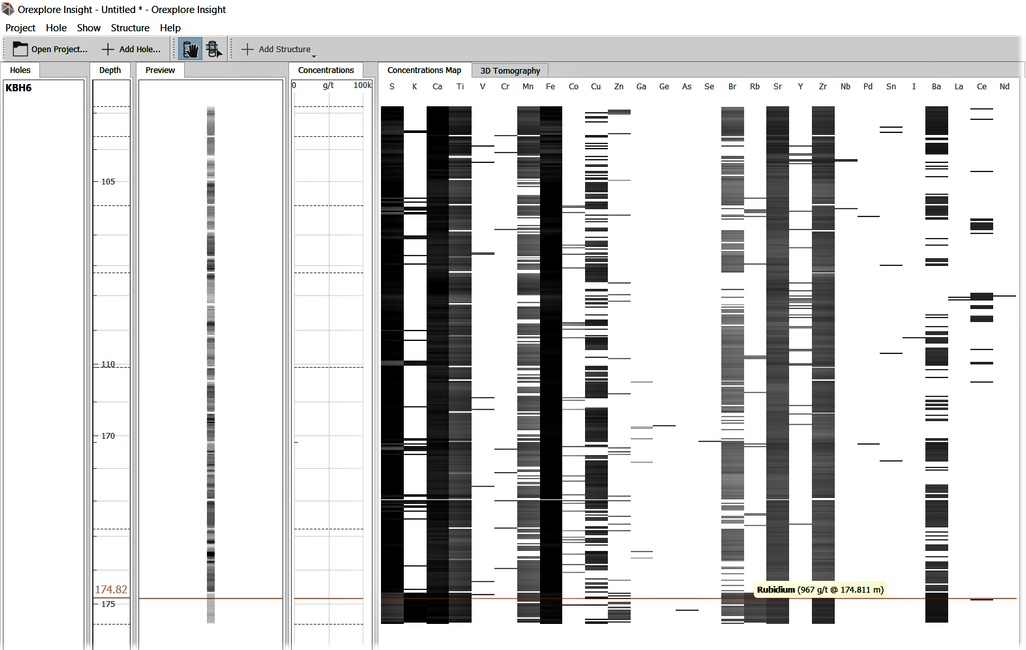Screen dimensions: 1026x650
Task: Open the Project menu
Action: pyautogui.click(x=20, y=27)
